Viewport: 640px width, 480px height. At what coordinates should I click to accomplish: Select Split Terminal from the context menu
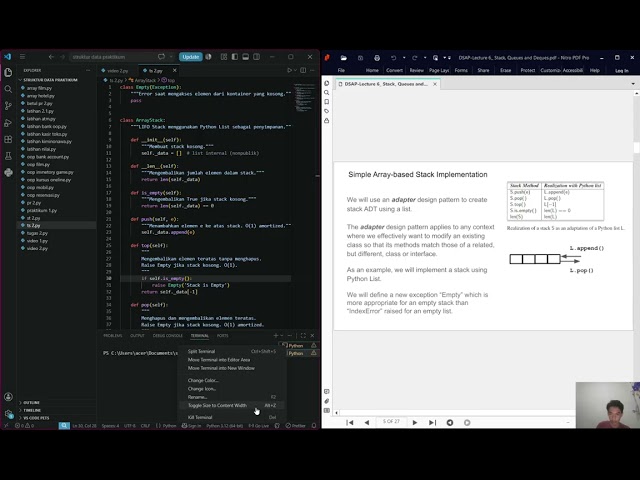pyautogui.click(x=232, y=351)
